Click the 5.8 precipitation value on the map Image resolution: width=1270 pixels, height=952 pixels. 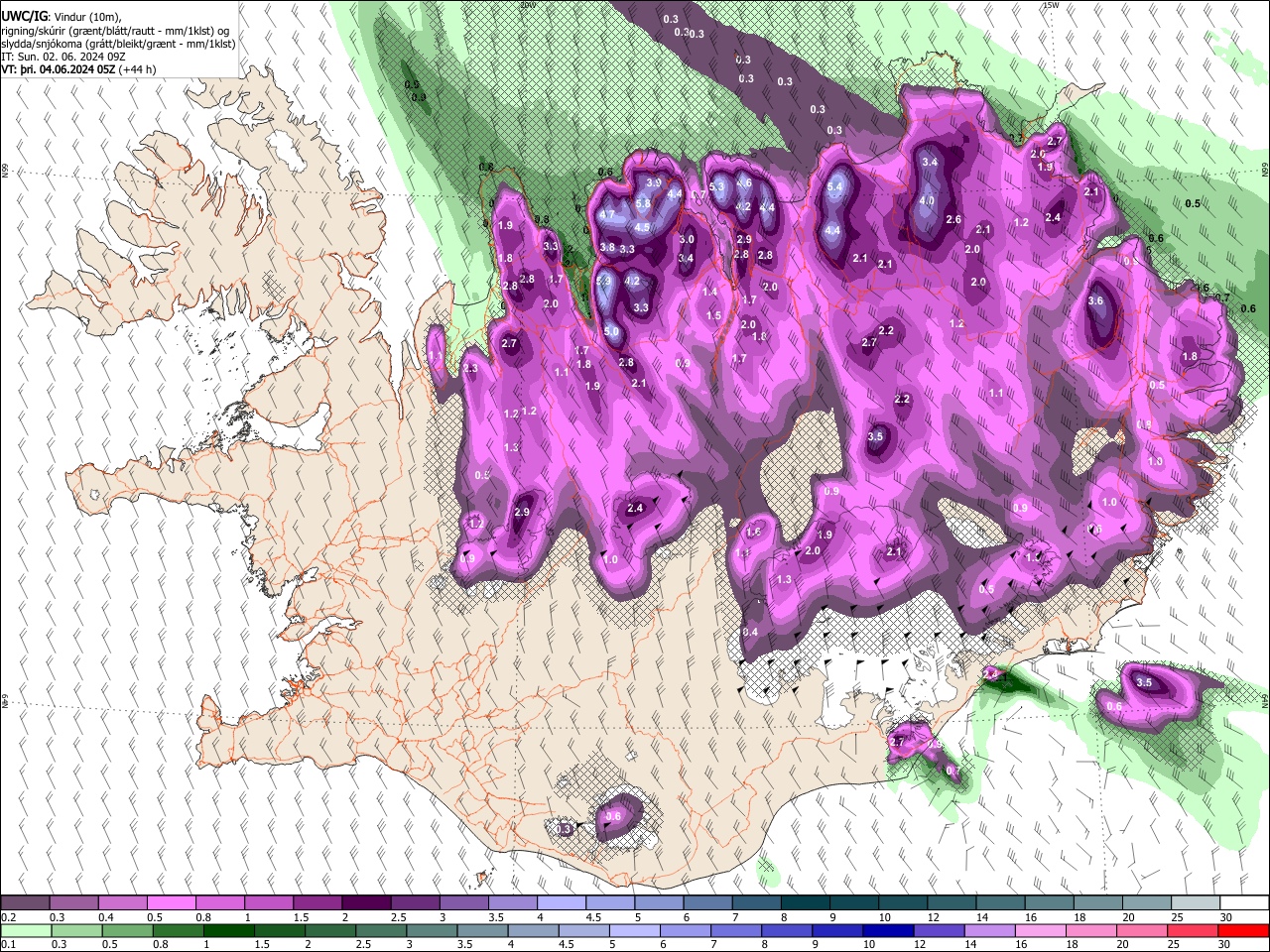click(643, 204)
